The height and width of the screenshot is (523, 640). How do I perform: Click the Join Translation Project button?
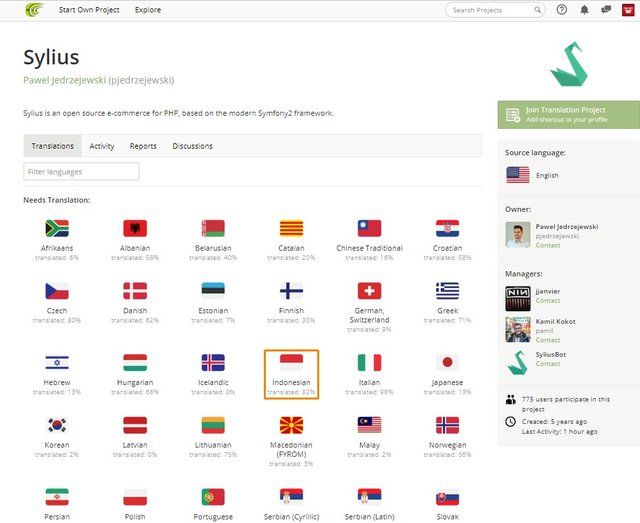[569, 115]
